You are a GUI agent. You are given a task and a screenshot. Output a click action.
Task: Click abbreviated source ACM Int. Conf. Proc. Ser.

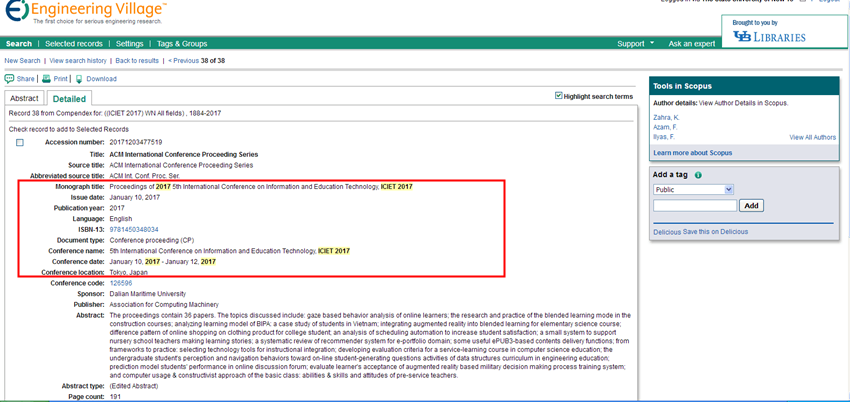(x=144, y=176)
